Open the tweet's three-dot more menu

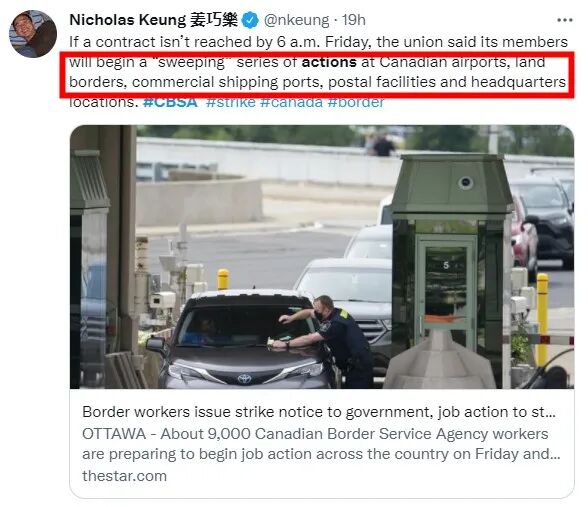565,20
